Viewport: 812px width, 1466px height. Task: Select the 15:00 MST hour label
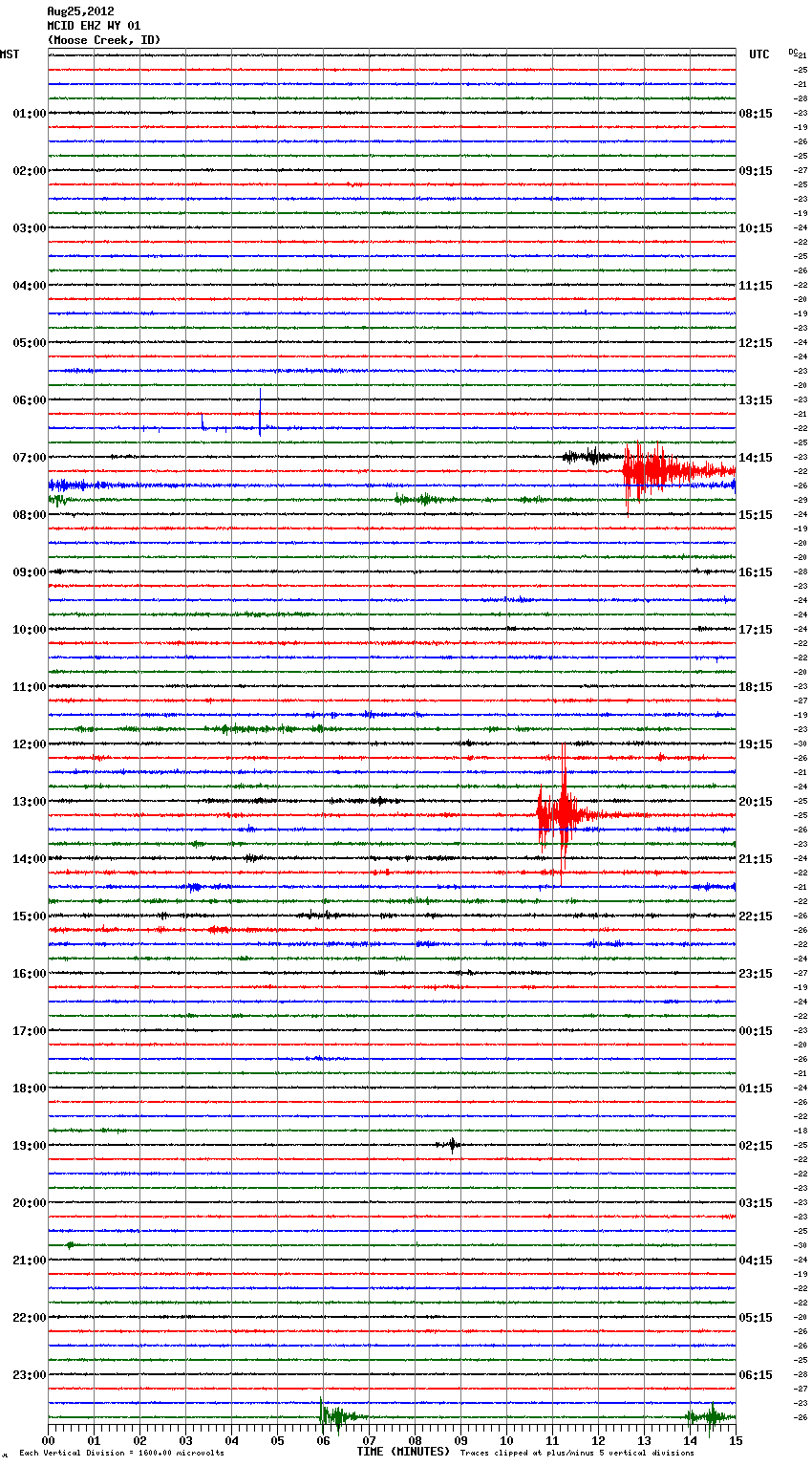point(30,916)
